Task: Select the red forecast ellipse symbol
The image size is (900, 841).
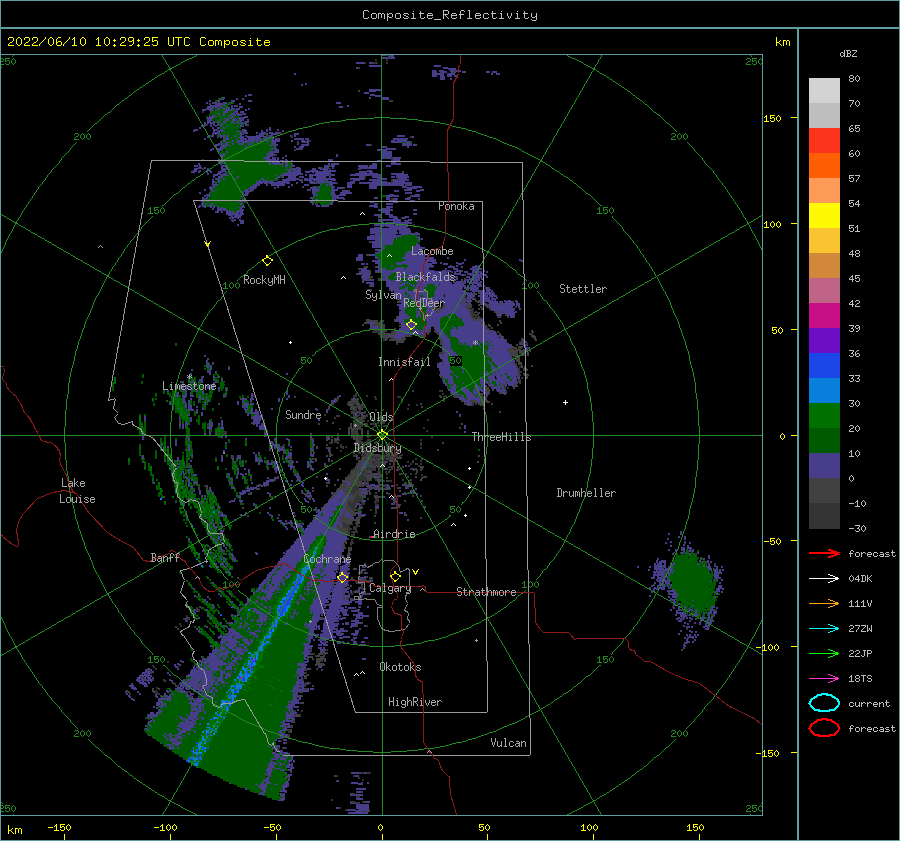Action: [824, 728]
